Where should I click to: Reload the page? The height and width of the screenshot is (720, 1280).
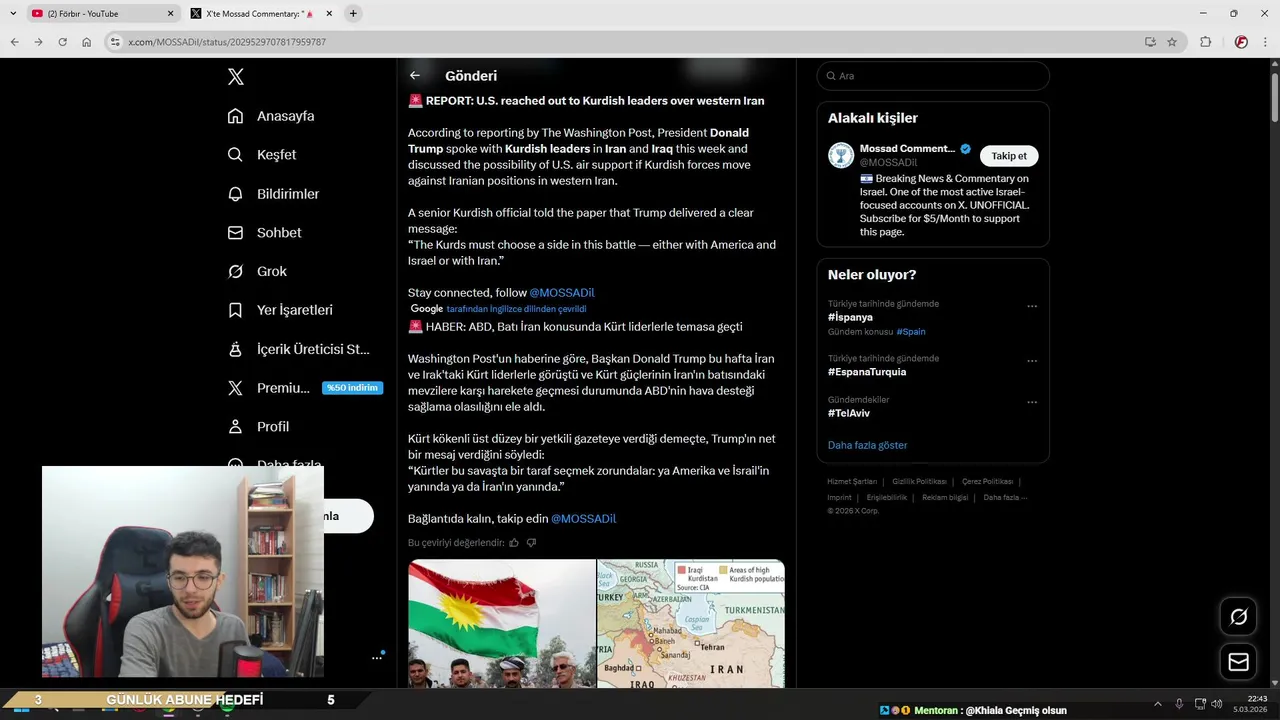(x=62, y=42)
